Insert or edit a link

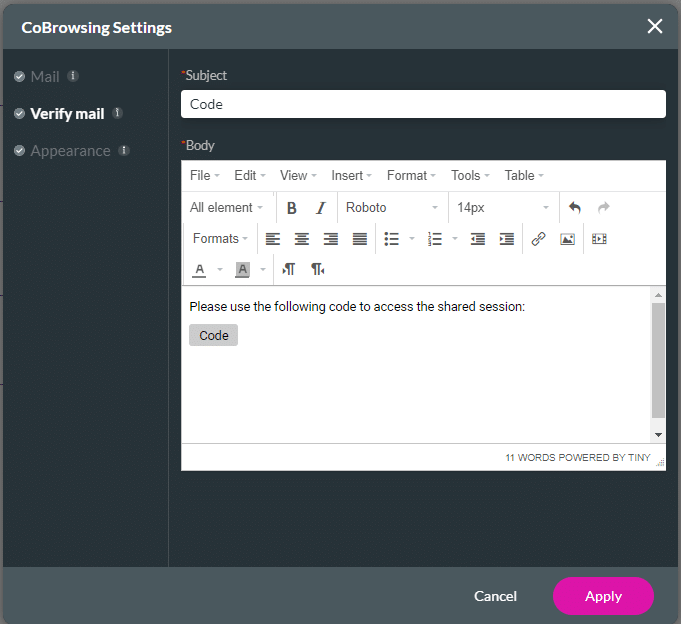point(539,239)
